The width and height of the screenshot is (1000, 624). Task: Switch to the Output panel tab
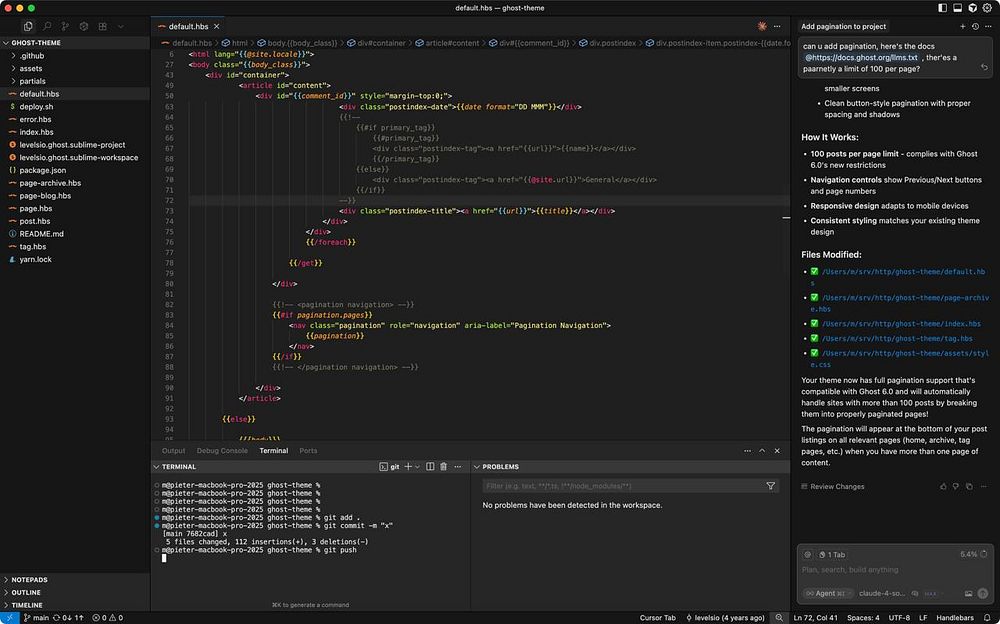[x=173, y=451]
